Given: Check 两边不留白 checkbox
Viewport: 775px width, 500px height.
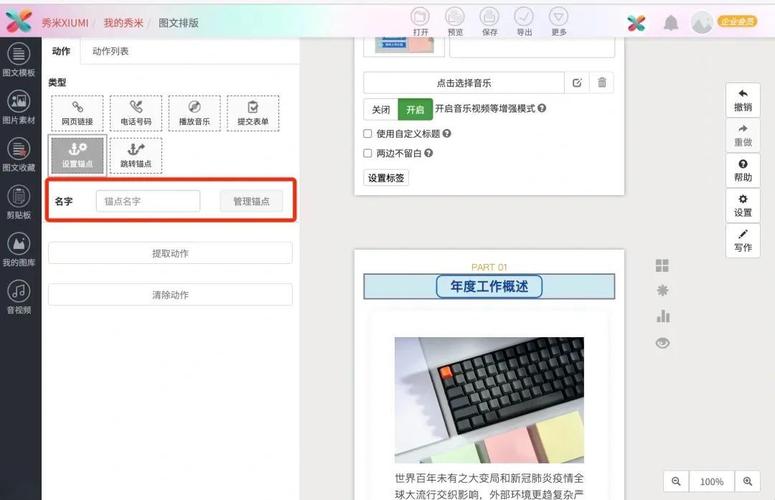Looking at the screenshot, I should 368,153.
